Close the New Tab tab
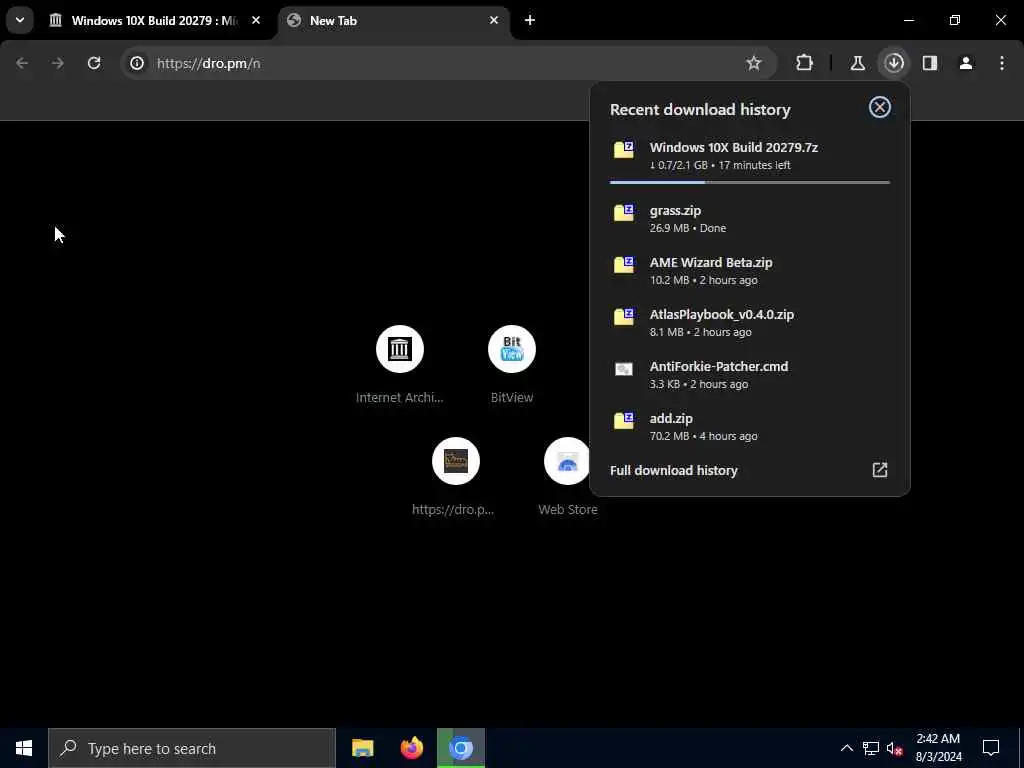Screen dimensions: 1024x768 [494, 20]
